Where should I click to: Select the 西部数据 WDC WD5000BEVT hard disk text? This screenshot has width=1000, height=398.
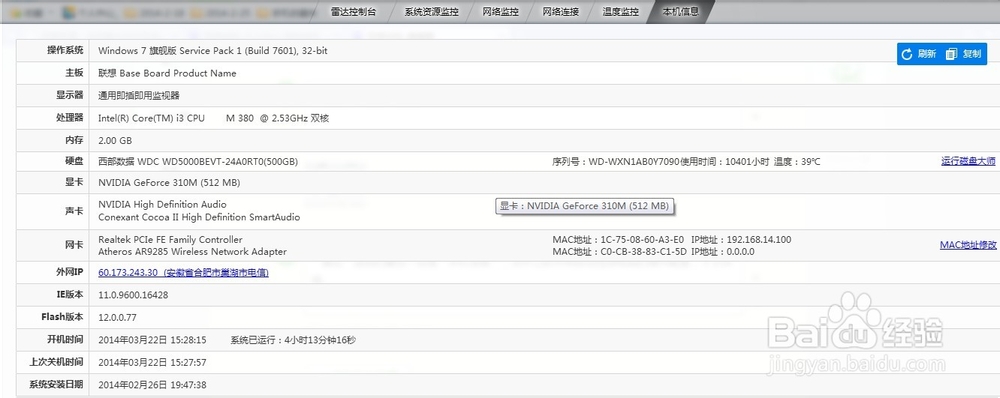pyautogui.click(x=198, y=162)
